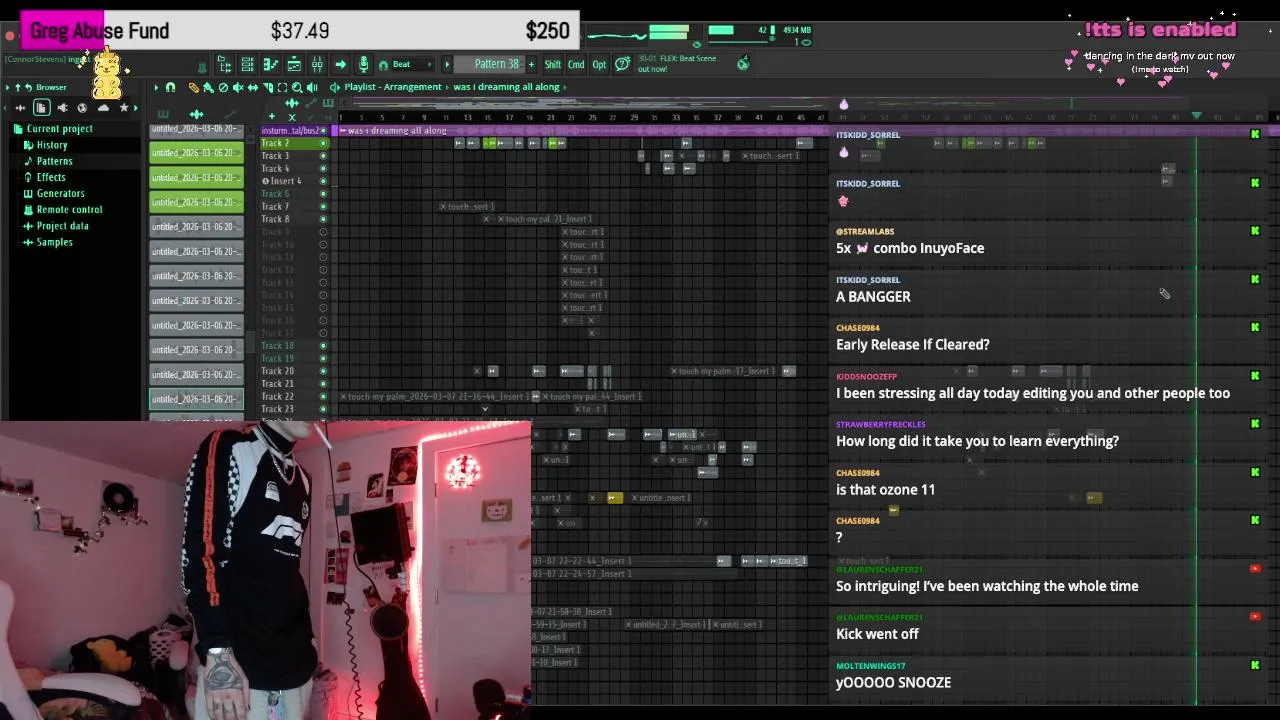The image size is (1280, 720).
Task: Mute Track 4 in playlist
Action: 323,168
